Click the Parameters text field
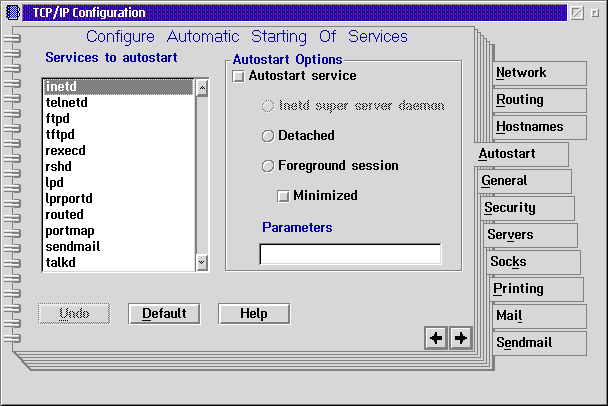Image resolution: width=608 pixels, height=406 pixels. pos(350,254)
